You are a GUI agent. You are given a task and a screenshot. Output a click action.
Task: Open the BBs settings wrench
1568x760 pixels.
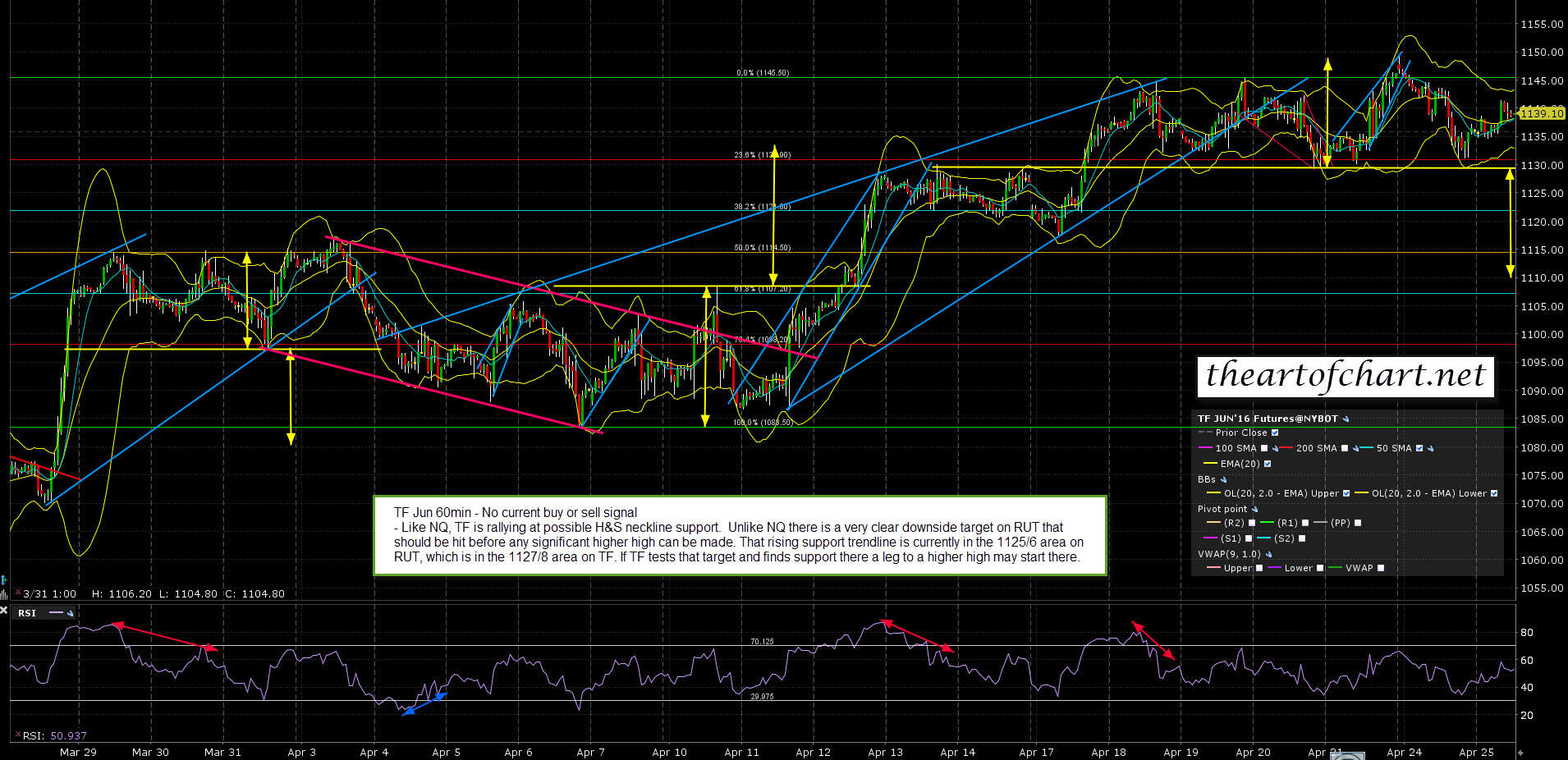click(x=1223, y=480)
